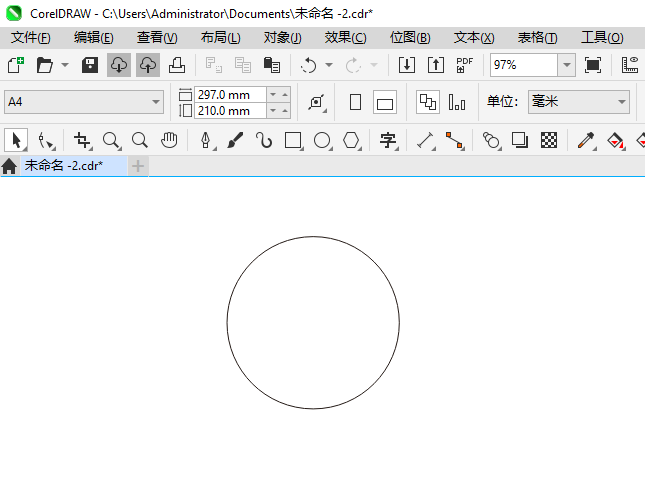Select the Pan hand tool
645x503 pixels.
[169, 140]
